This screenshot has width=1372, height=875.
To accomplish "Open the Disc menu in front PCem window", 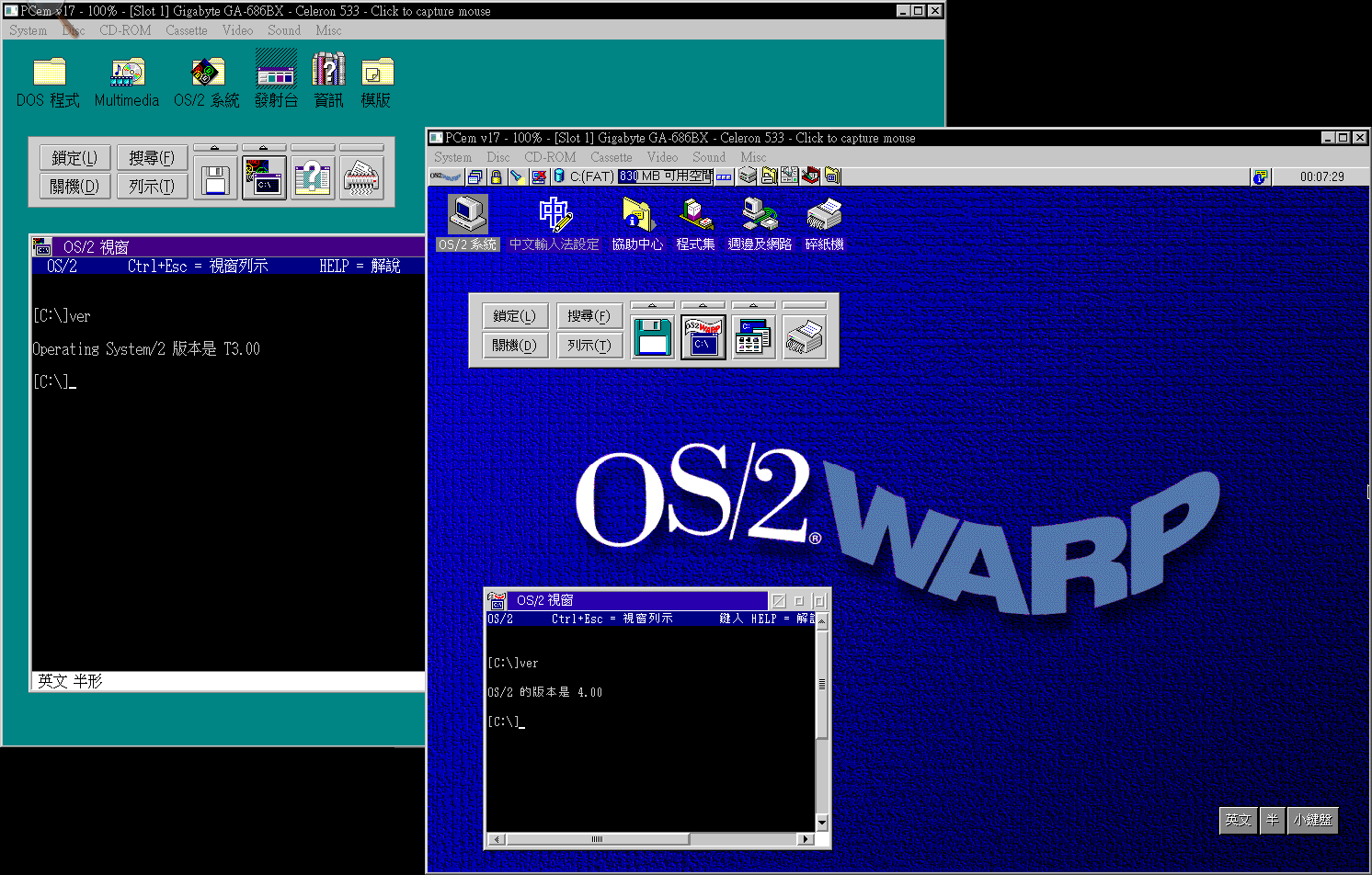I will [498, 157].
